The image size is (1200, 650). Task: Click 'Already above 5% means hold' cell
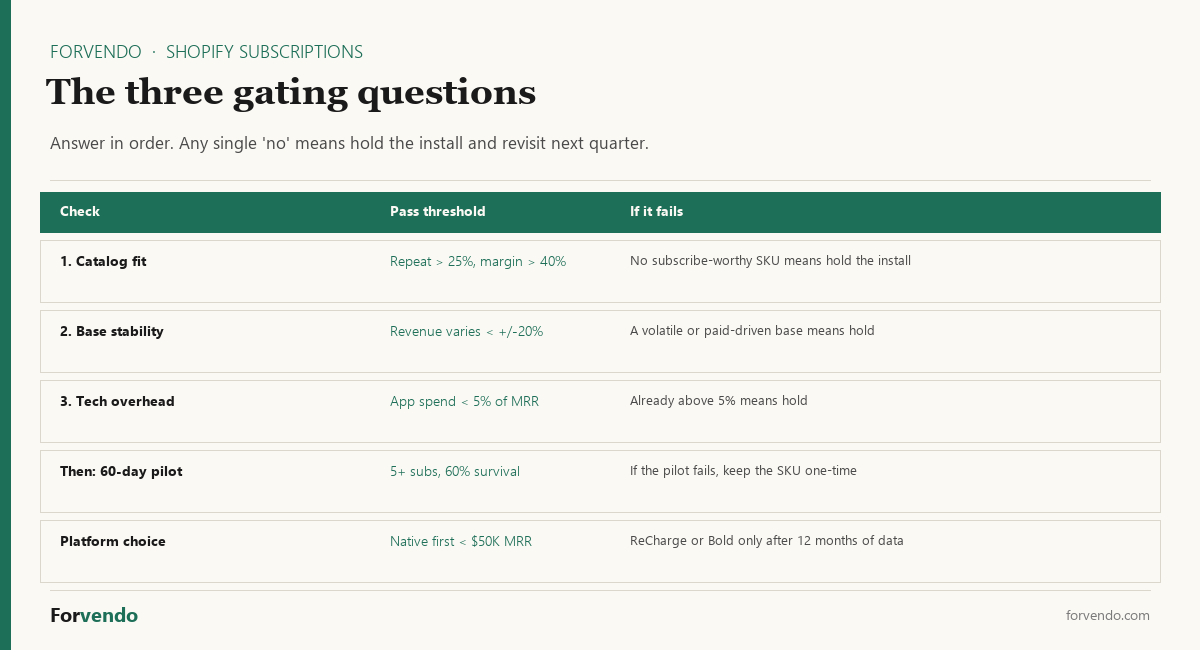point(719,401)
